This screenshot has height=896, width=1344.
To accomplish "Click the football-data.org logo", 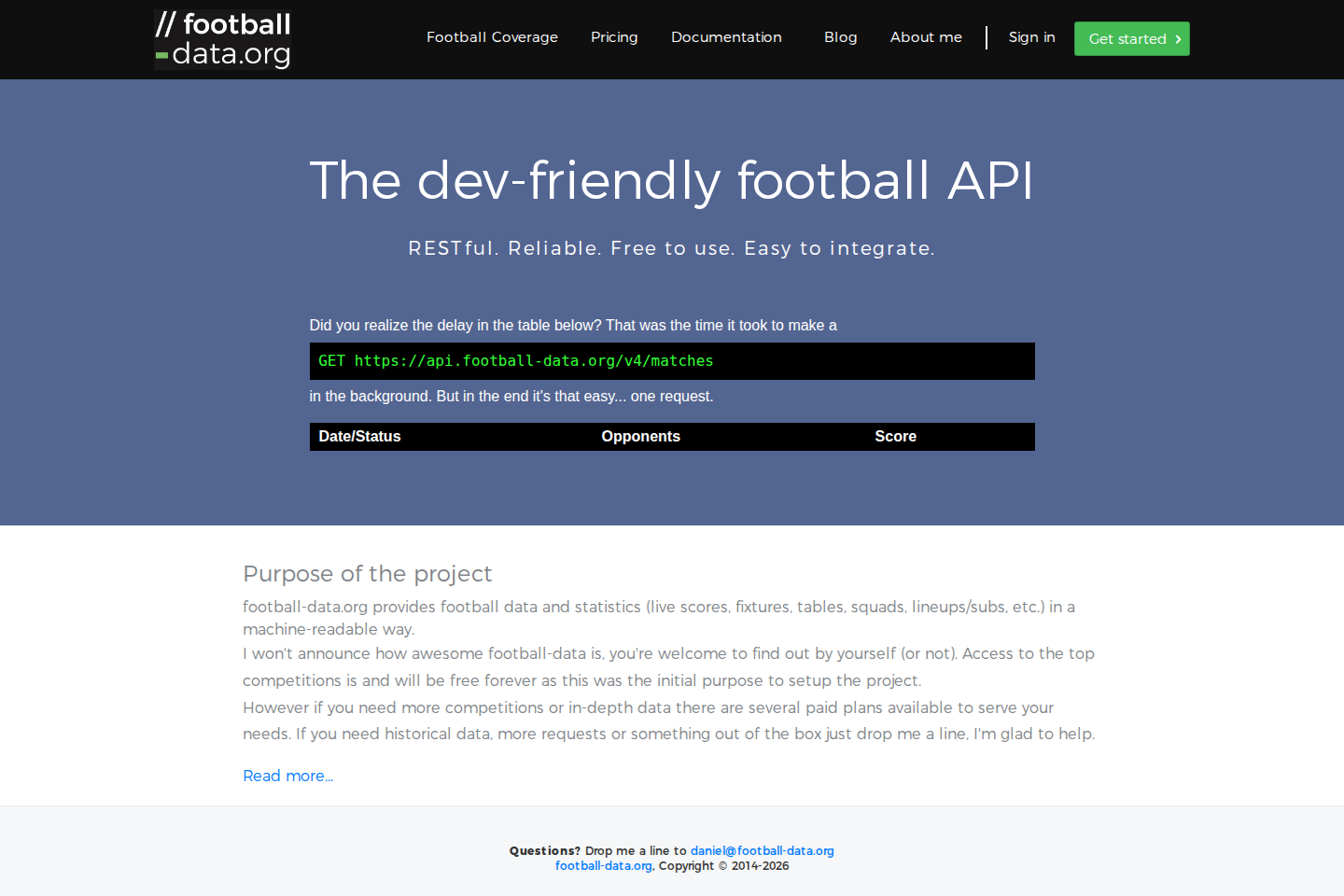I will tap(221, 39).
